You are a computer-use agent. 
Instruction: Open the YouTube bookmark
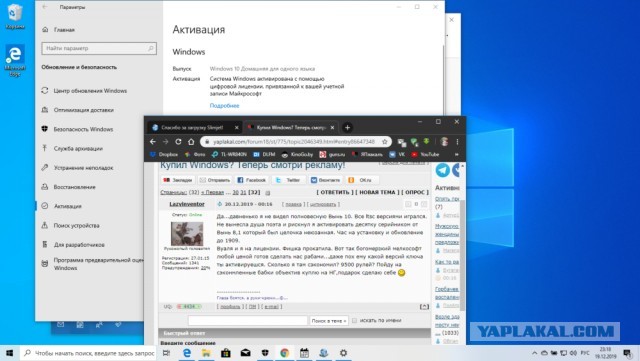point(425,154)
